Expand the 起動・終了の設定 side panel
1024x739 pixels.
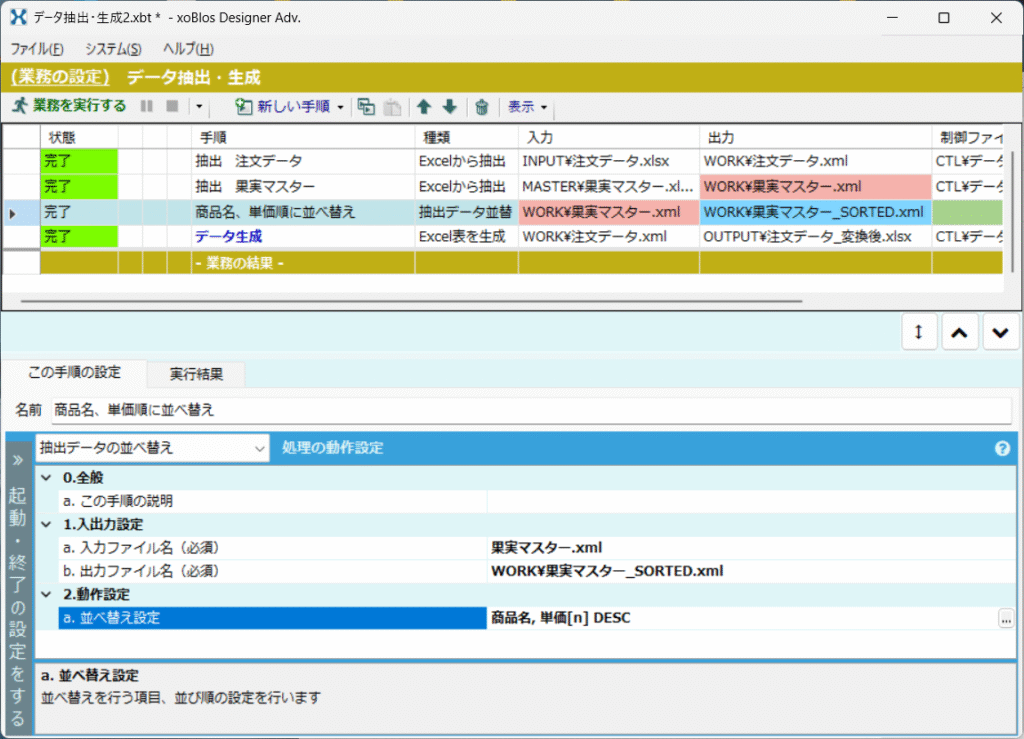[x=17, y=459]
